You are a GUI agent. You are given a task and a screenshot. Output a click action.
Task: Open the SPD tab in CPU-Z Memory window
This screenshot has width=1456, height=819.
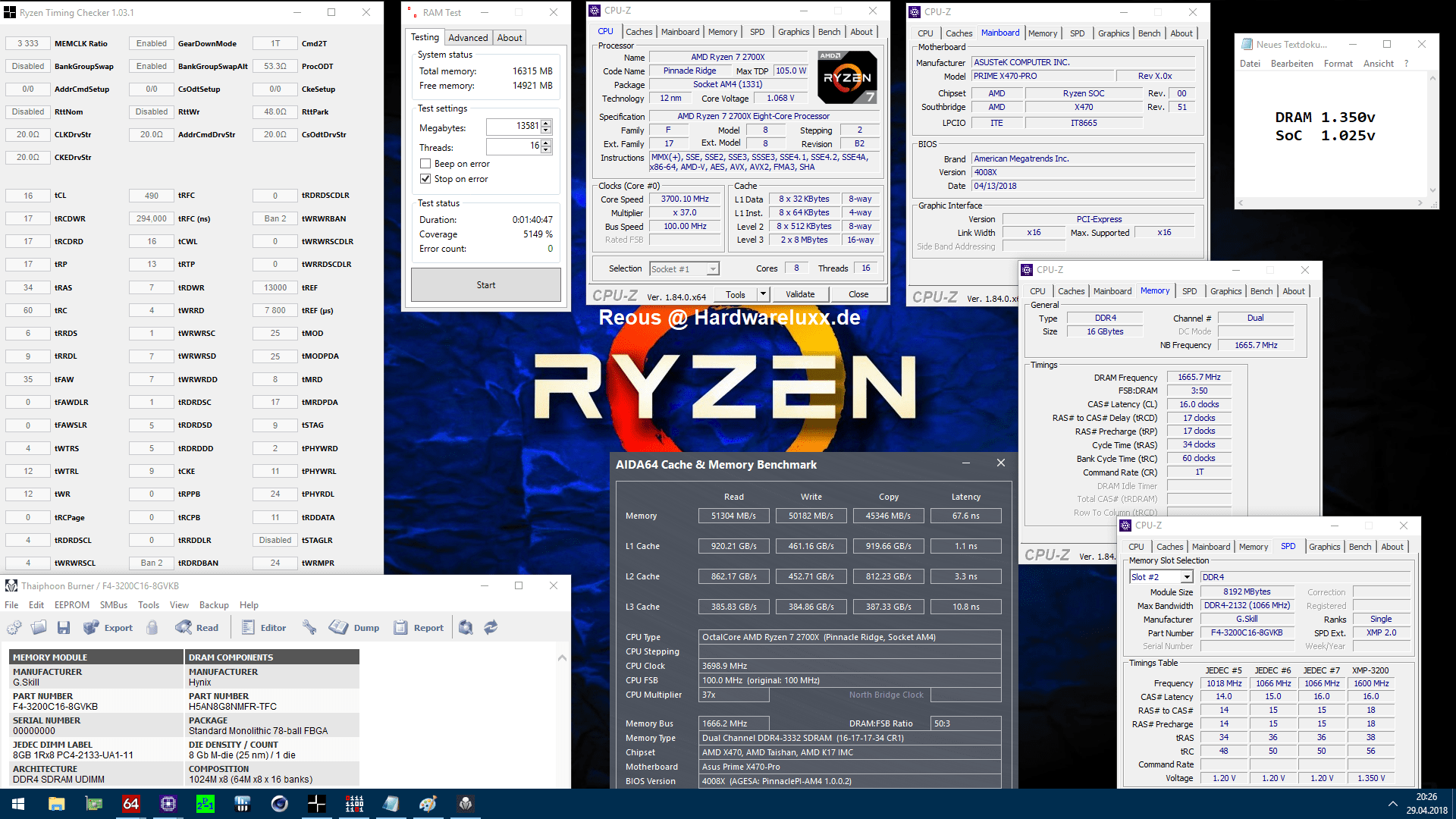(1189, 291)
